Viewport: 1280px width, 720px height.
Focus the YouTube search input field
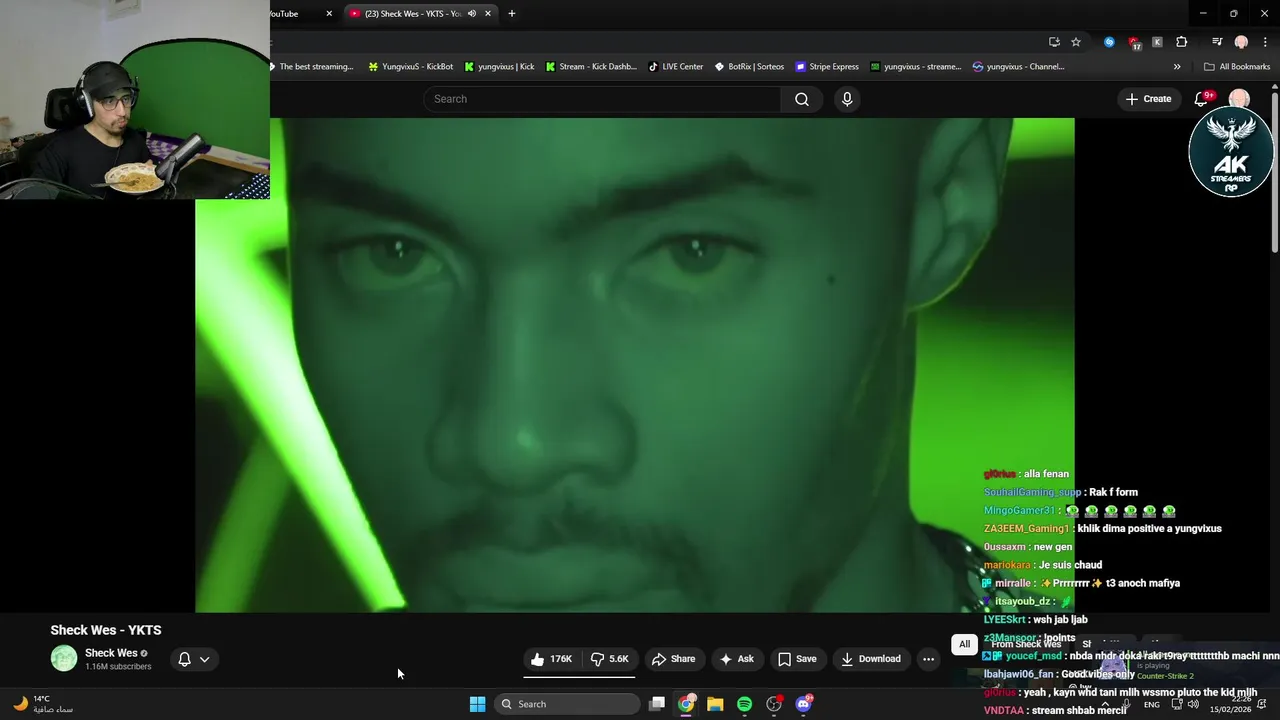coord(602,99)
